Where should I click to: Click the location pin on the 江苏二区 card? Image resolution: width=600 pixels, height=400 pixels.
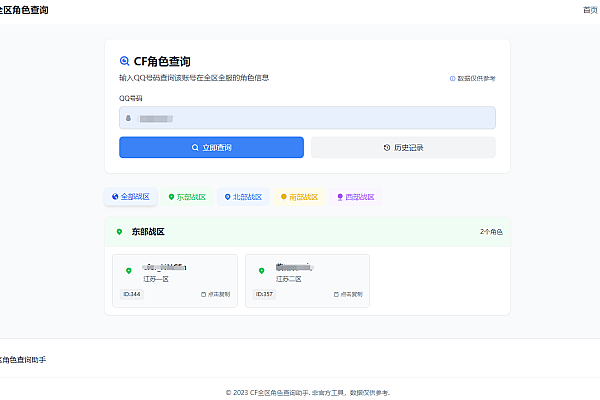262,271
